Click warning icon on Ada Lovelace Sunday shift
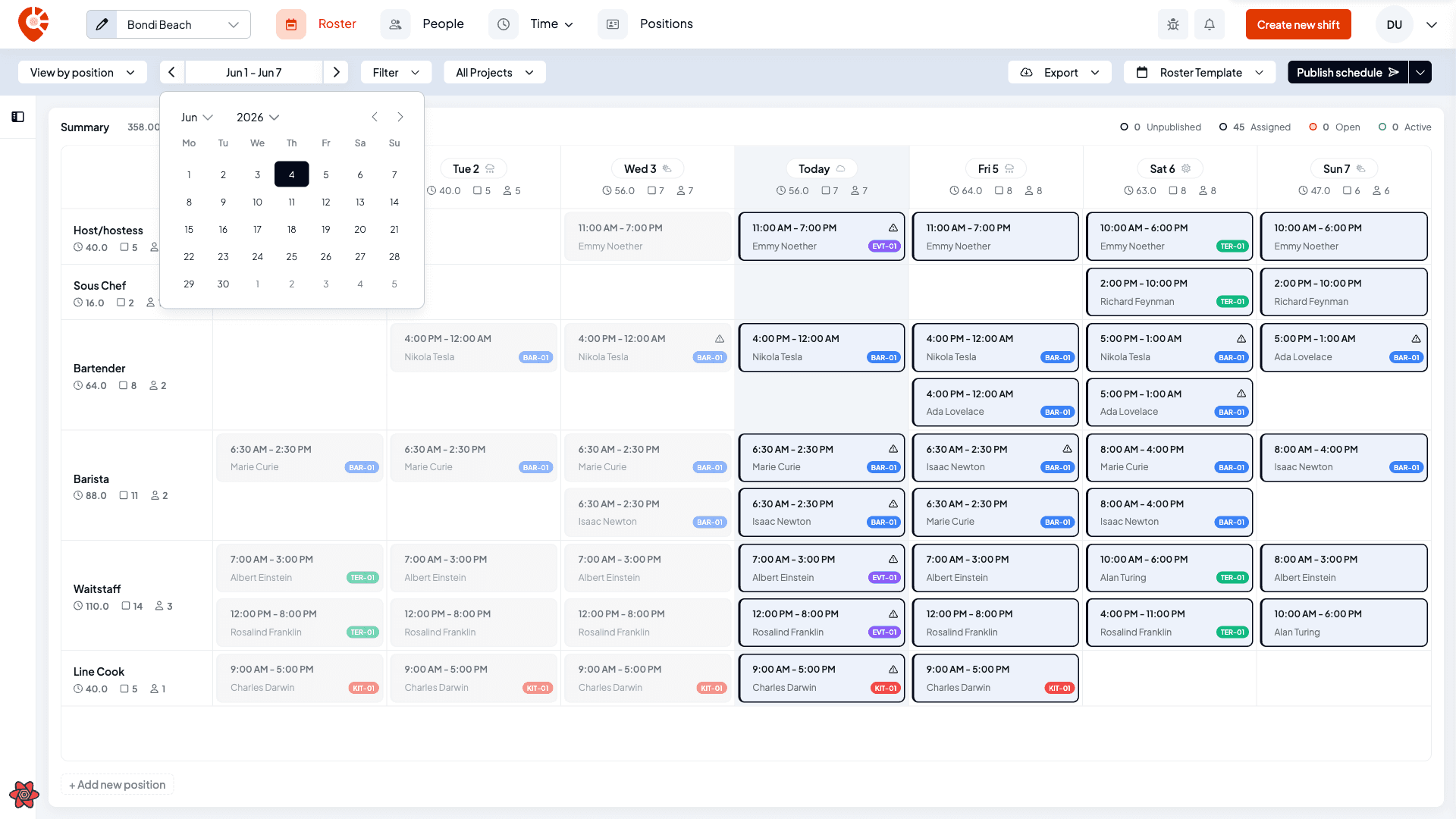 pyautogui.click(x=1416, y=339)
